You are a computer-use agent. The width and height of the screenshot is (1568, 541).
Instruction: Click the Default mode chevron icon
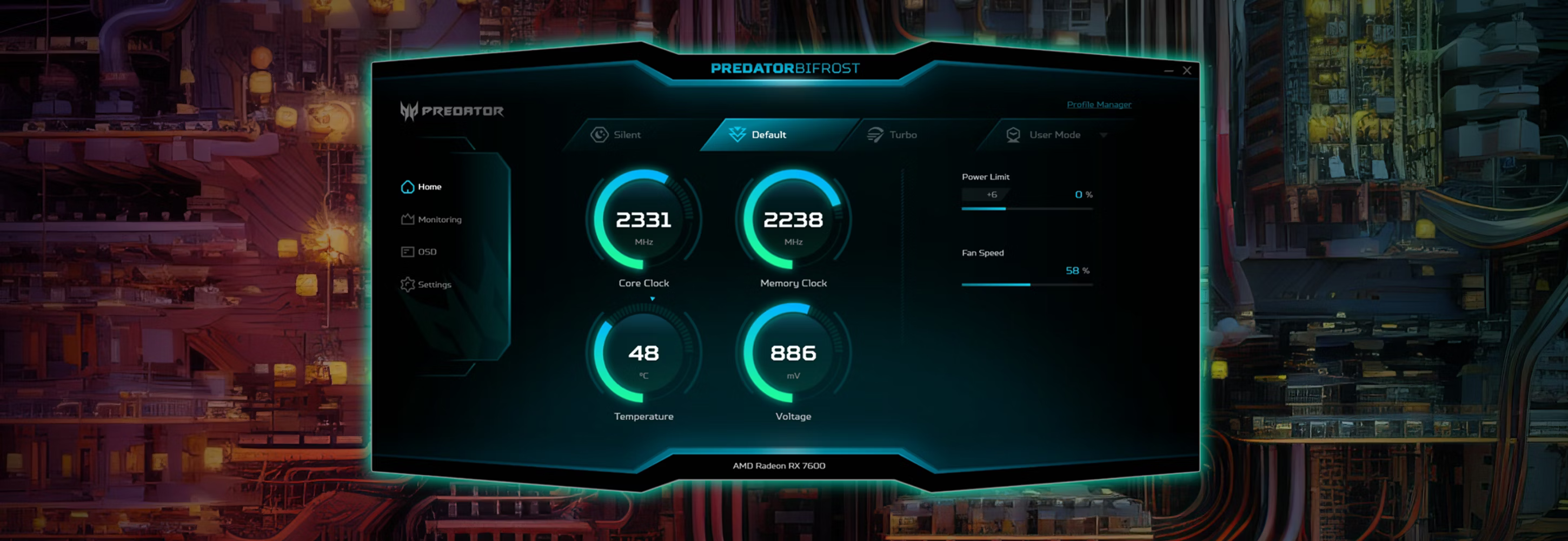tap(737, 135)
